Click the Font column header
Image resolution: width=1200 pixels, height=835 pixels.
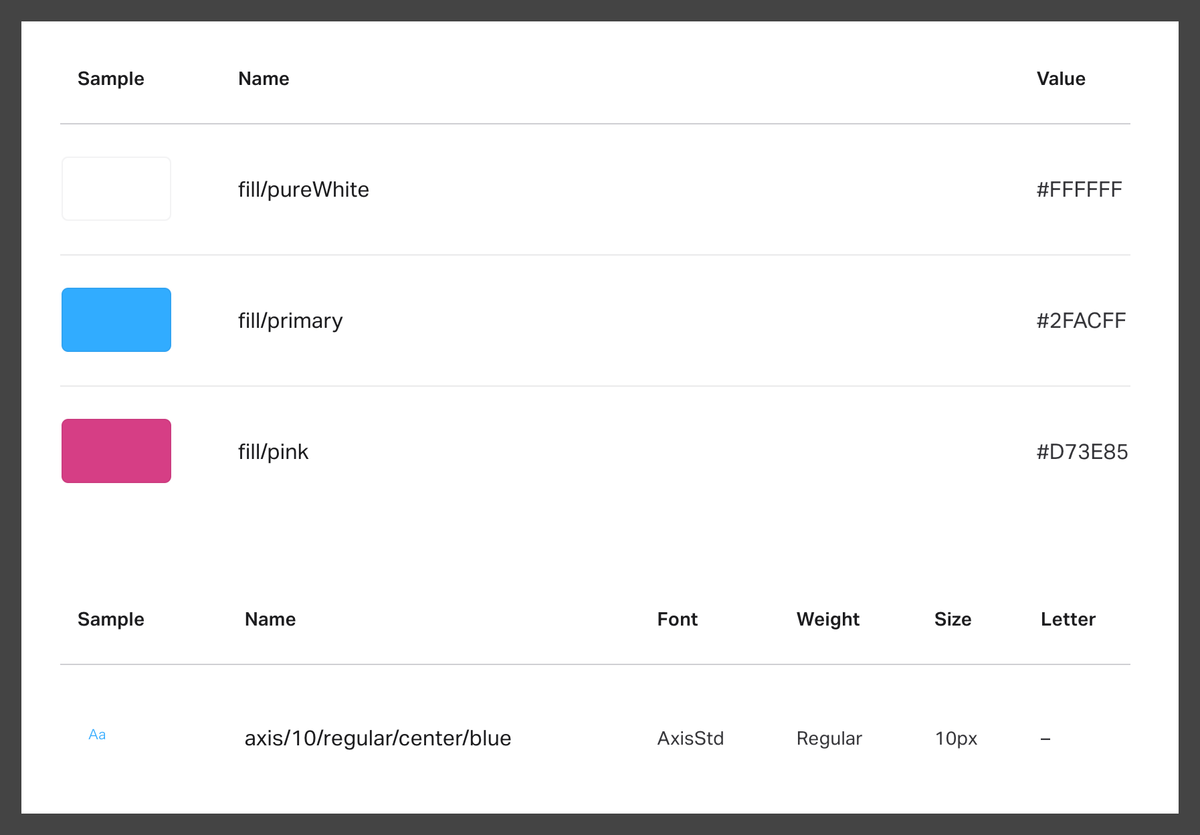tap(677, 619)
